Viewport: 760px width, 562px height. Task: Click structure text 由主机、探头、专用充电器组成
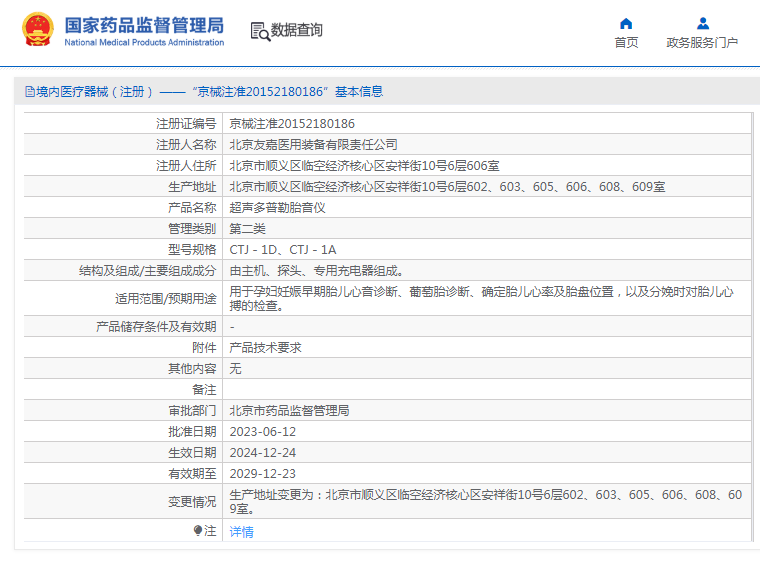click(x=316, y=271)
